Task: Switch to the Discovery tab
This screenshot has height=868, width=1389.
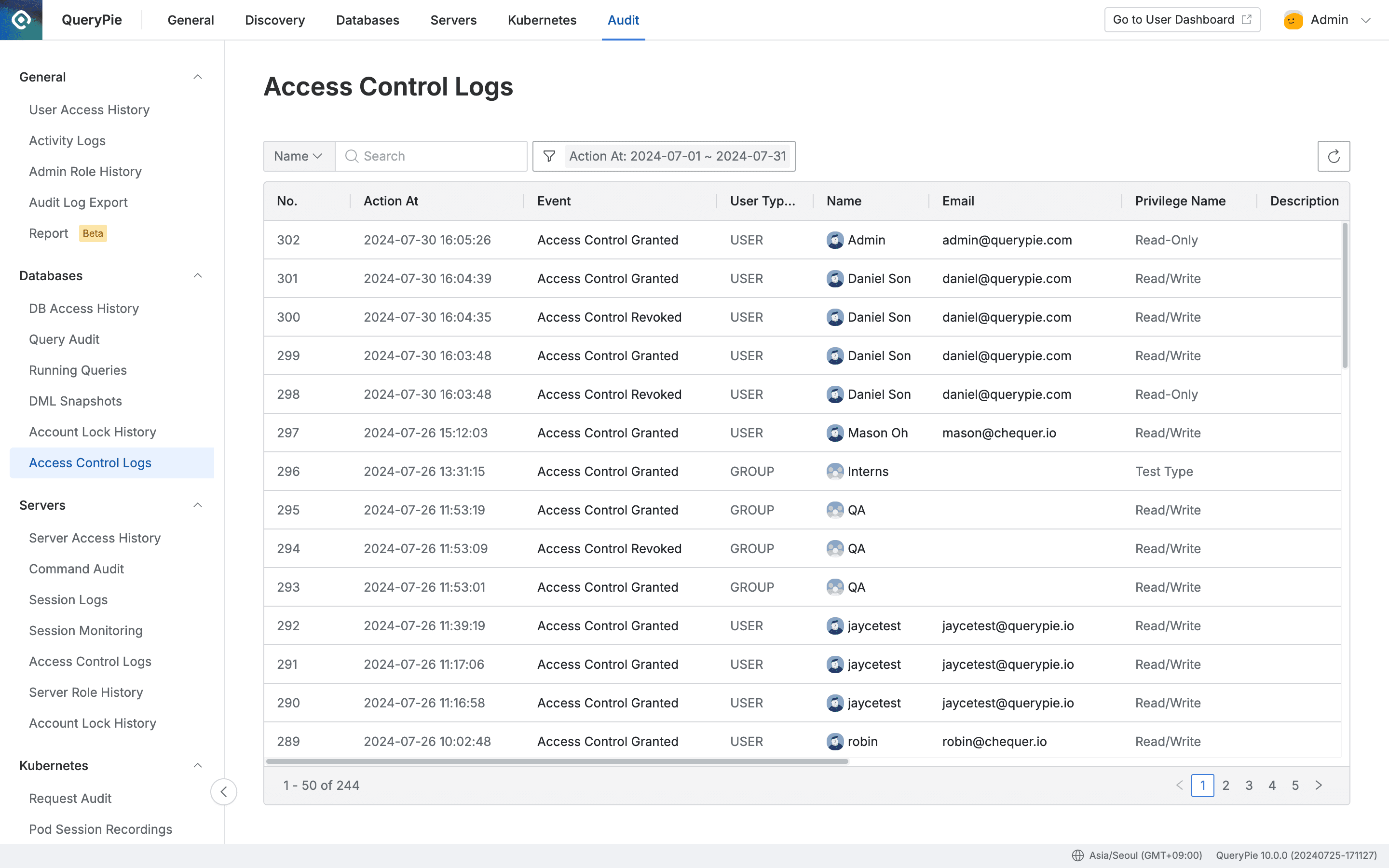Action: tap(274, 19)
